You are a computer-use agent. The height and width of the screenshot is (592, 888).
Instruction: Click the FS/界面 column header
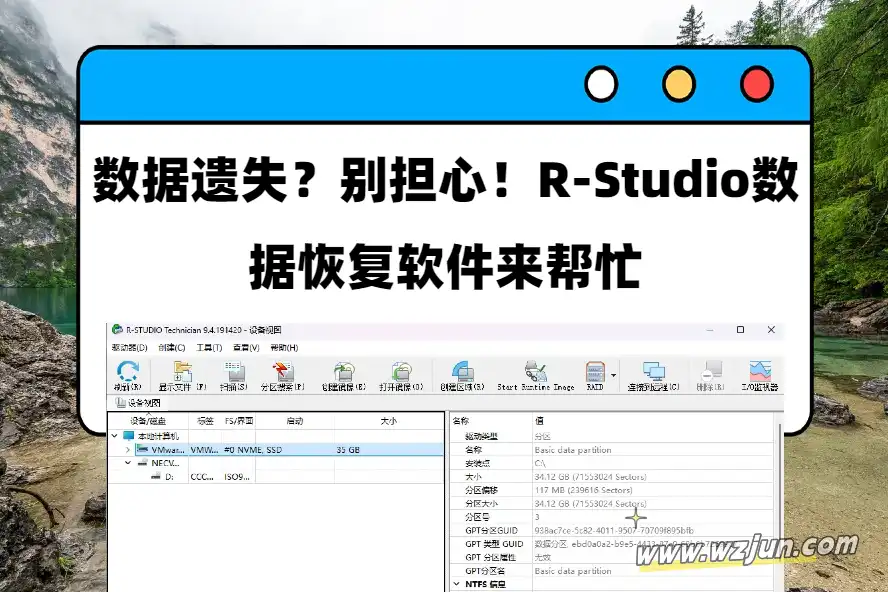pyautogui.click(x=239, y=421)
